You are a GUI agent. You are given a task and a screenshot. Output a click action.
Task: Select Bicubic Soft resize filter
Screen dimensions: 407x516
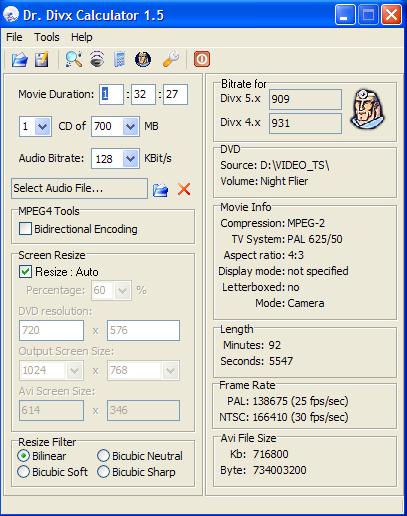tap(23, 472)
